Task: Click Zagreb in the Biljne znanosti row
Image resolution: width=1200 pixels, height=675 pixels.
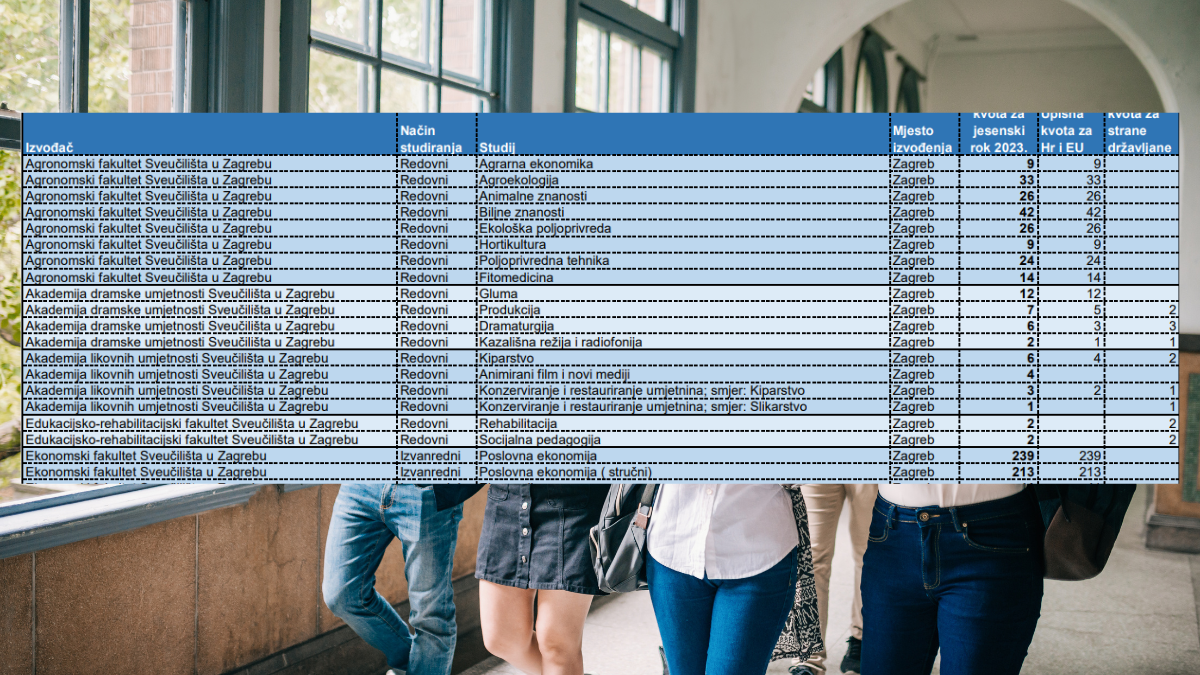Action: point(924,212)
